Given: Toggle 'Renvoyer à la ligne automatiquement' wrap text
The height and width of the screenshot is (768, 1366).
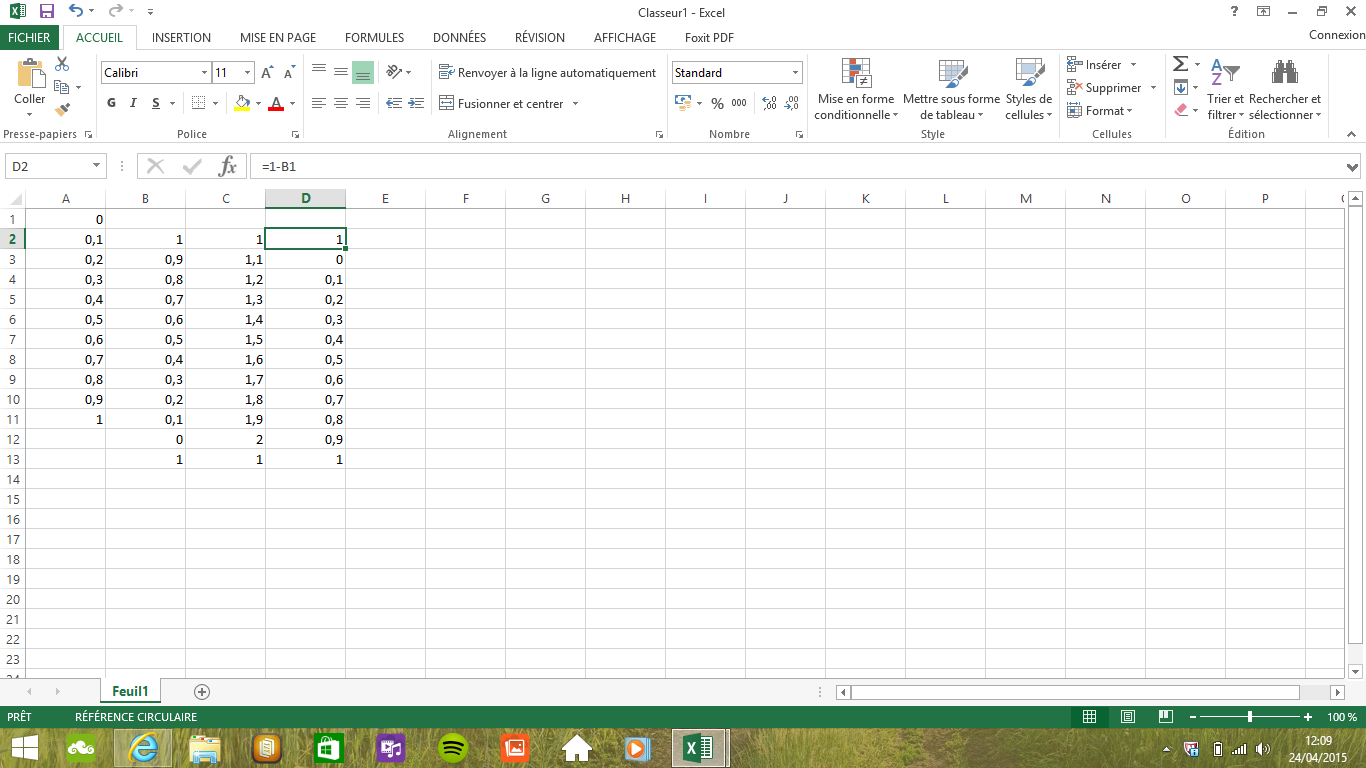Looking at the screenshot, I should pyautogui.click(x=547, y=73).
